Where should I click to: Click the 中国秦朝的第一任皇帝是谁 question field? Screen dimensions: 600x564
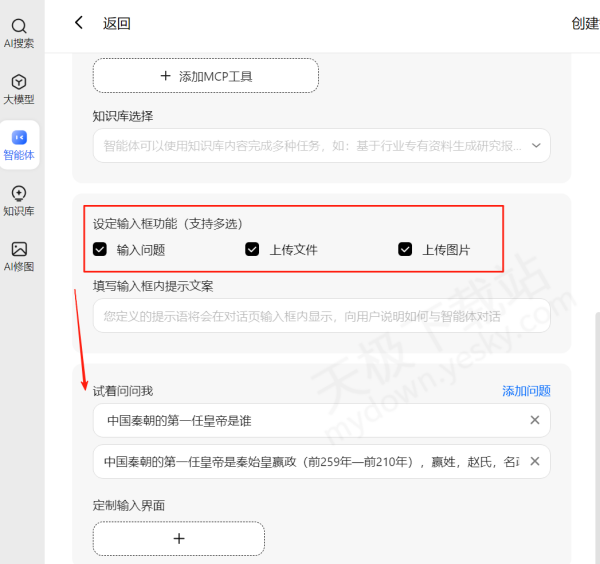click(310, 421)
